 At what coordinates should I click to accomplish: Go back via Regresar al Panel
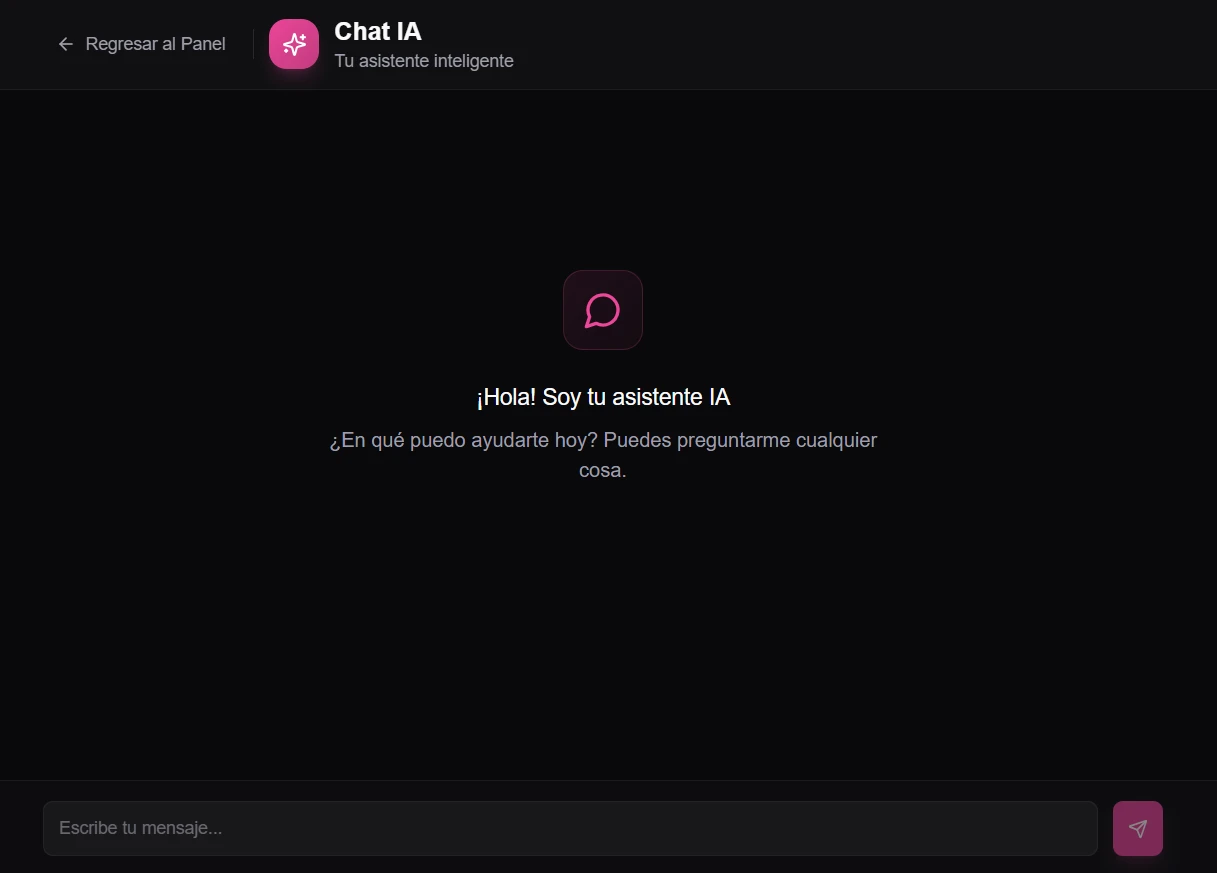(142, 44)
